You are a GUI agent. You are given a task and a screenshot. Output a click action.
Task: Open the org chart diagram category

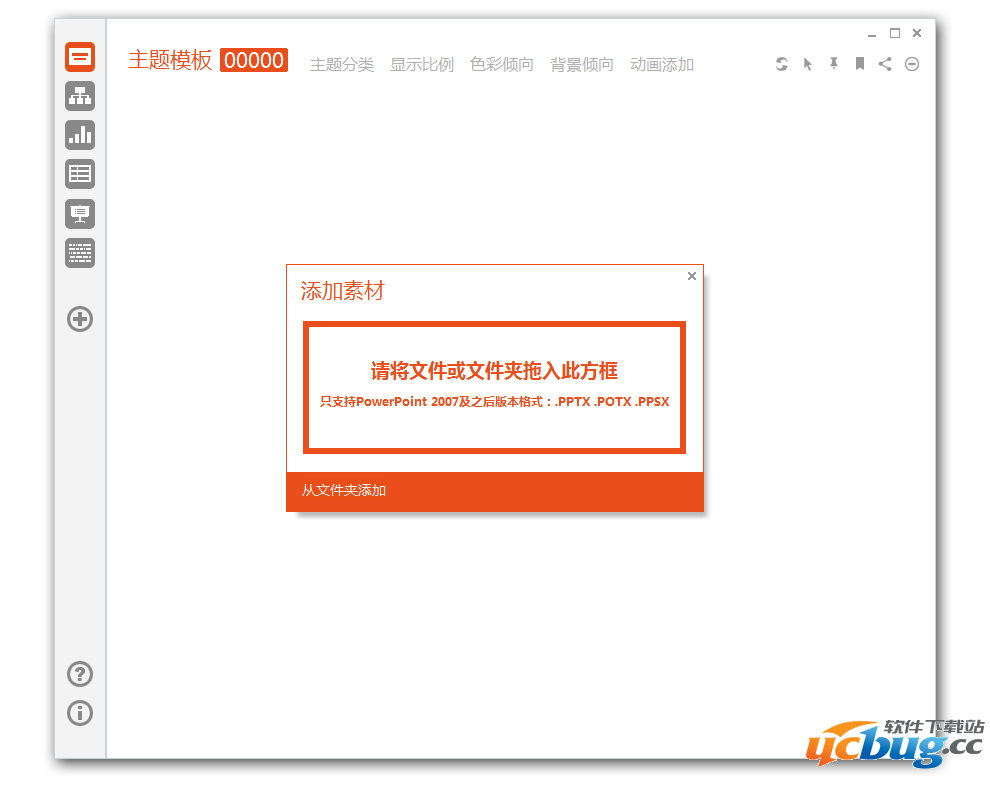(x=80, y=96)
